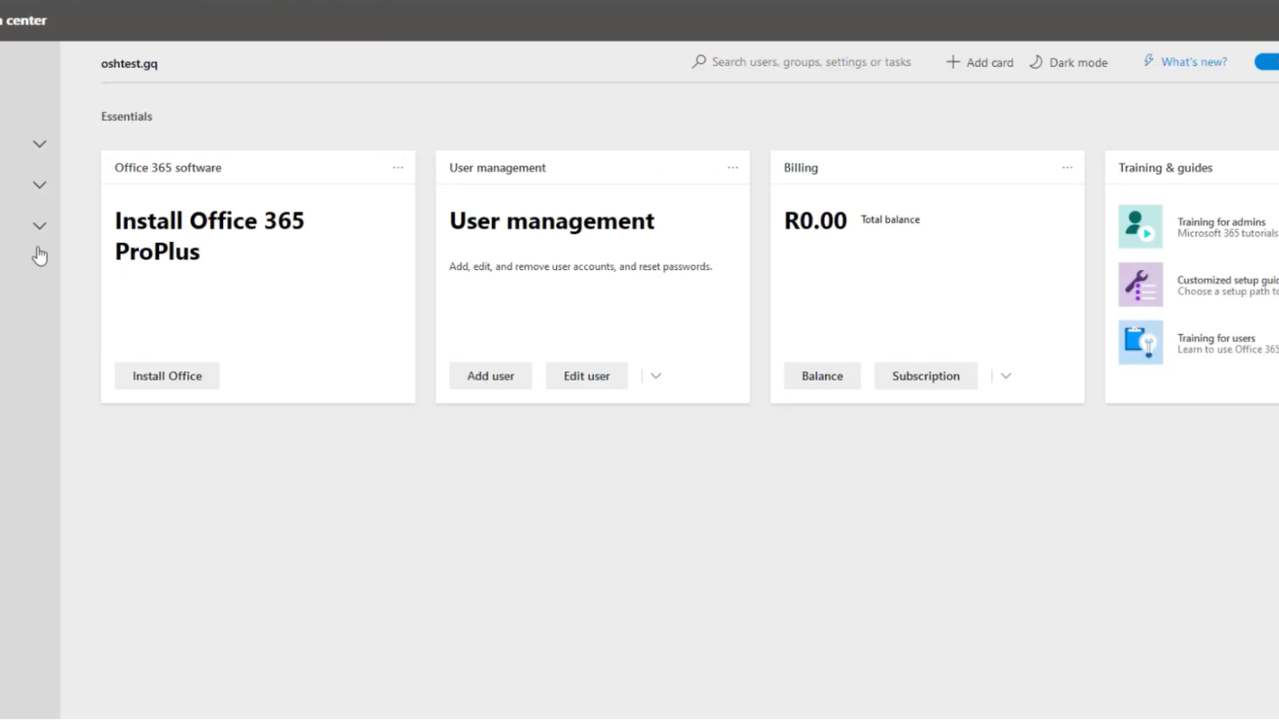Click the Customized setup guidance link text
1279x720 pixels.
1228,280
